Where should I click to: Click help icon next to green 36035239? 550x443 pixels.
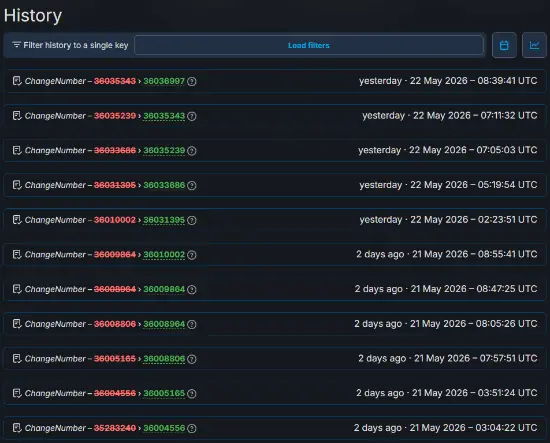click(x=192, y=151)
